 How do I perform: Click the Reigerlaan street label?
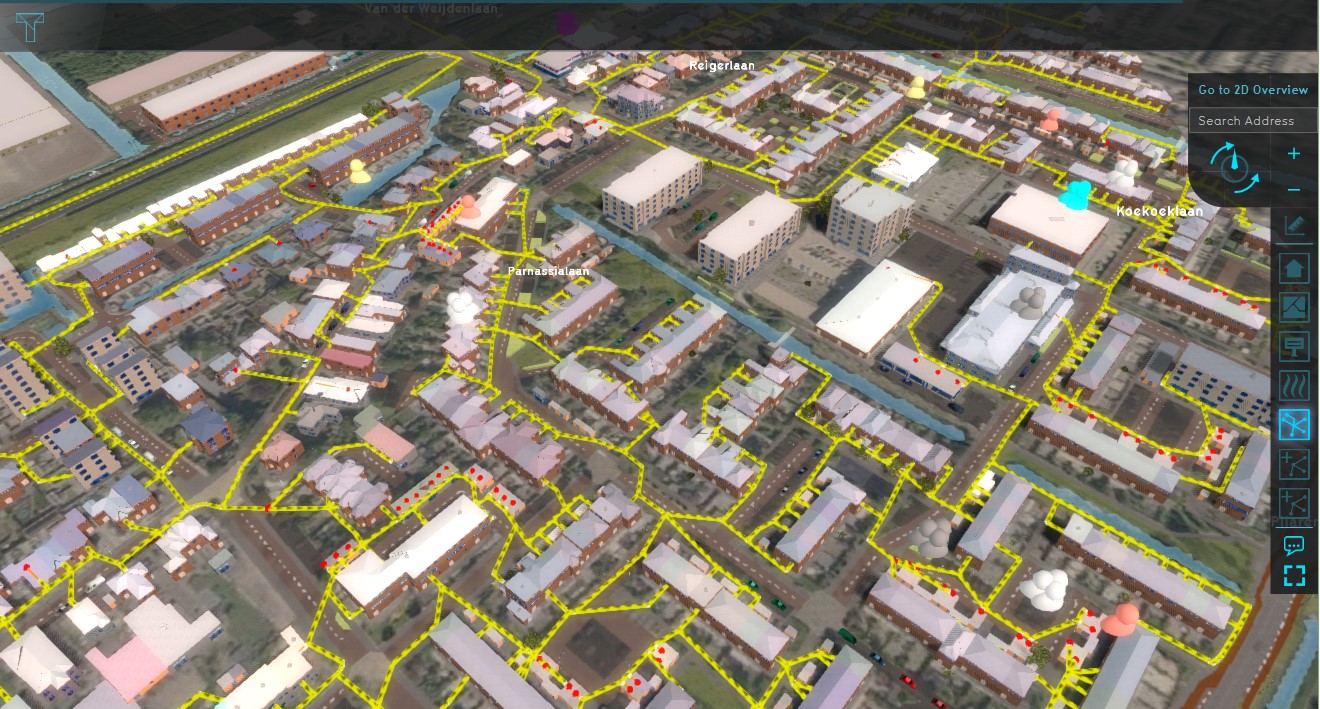(721, 65)
